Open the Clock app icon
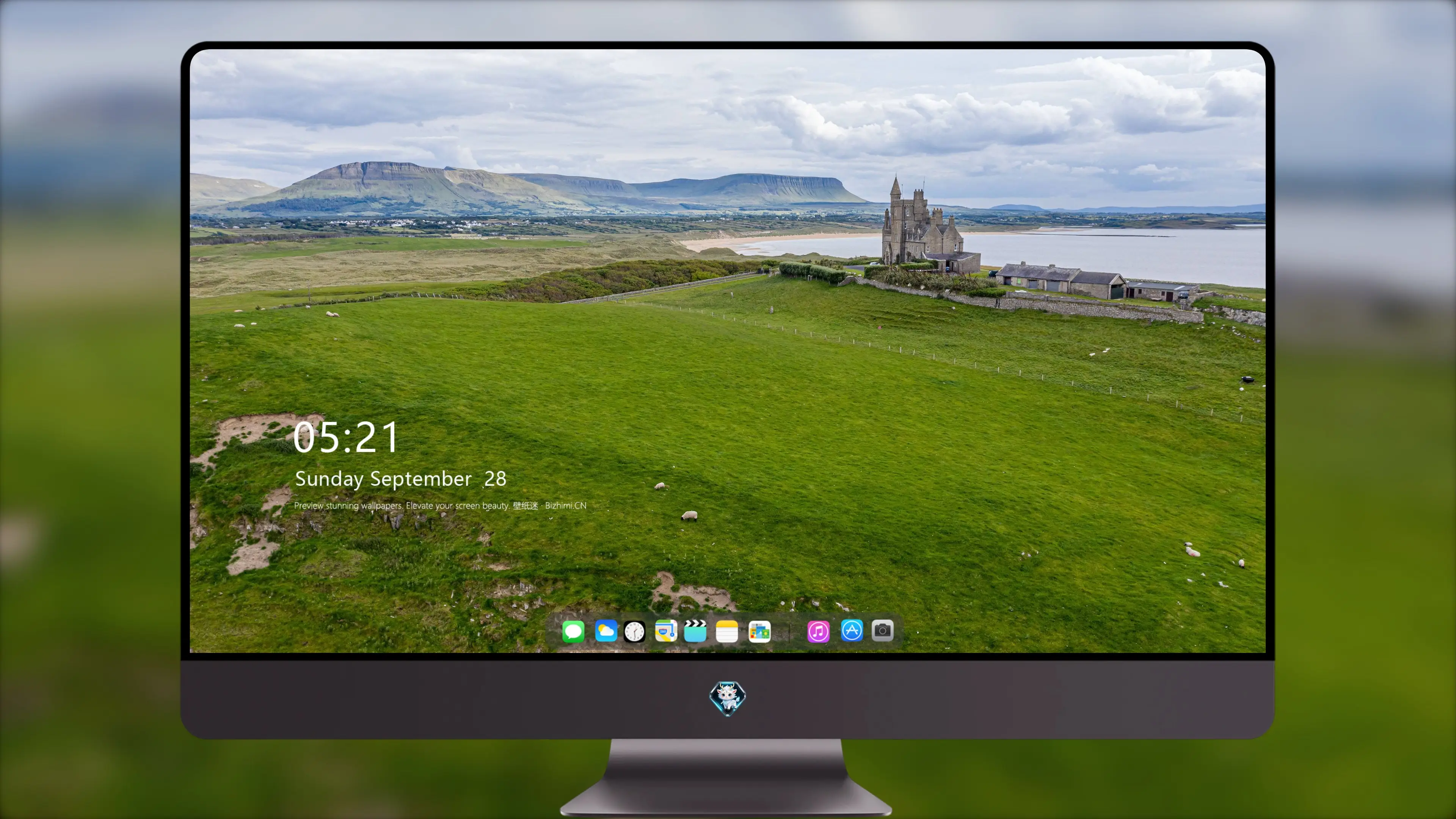Image resolution: width=1456 pixels, height=819 pixels. (634, 631)
